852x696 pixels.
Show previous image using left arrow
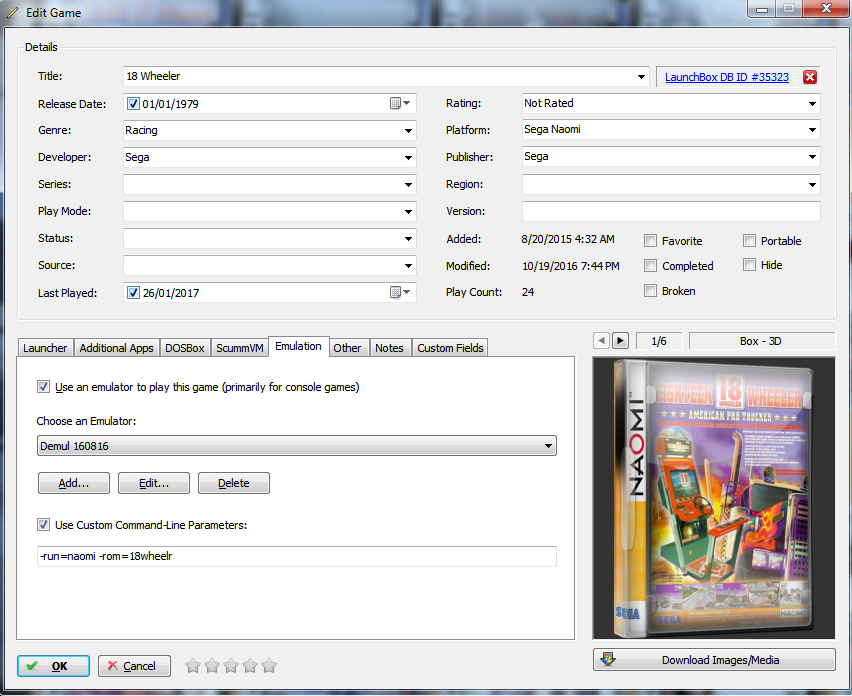601,341
